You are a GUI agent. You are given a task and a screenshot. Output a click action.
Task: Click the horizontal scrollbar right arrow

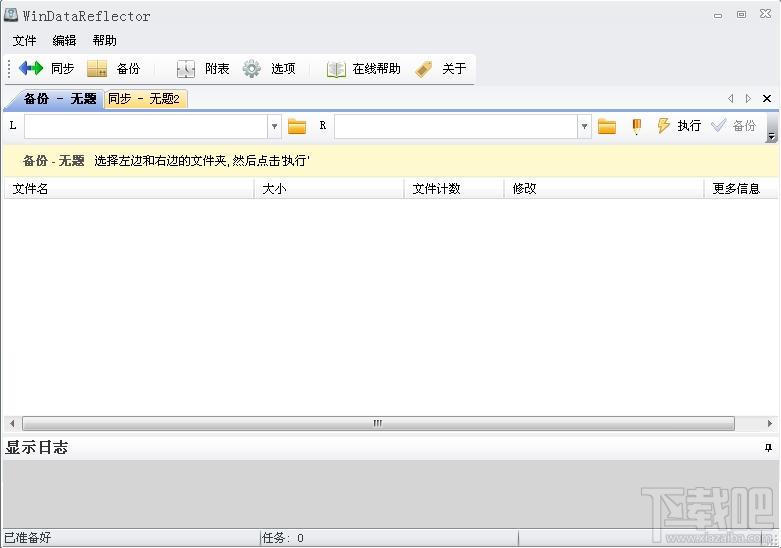click(770, 423)
